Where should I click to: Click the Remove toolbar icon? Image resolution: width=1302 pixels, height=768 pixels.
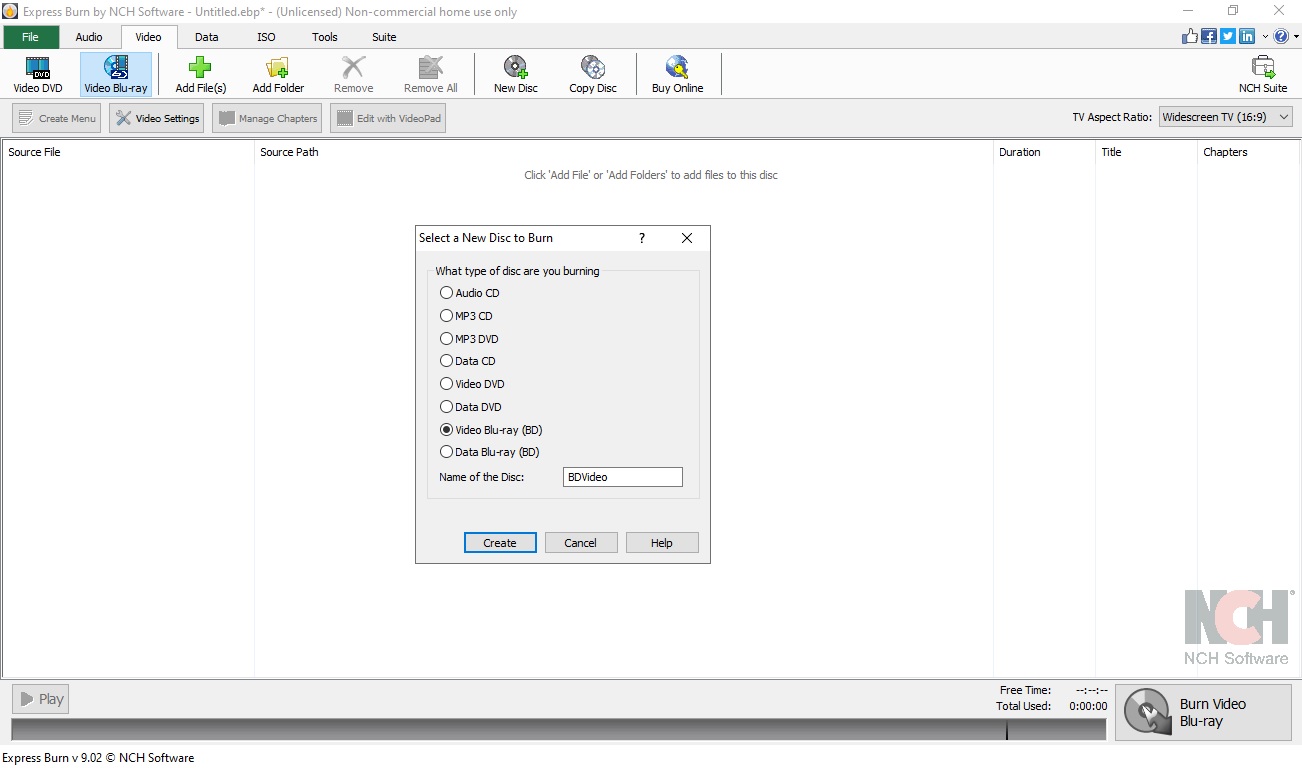coord(353,74)
